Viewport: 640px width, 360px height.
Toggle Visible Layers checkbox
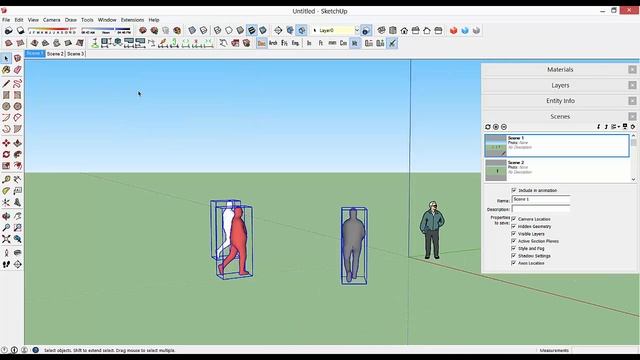tap(514, 234)
